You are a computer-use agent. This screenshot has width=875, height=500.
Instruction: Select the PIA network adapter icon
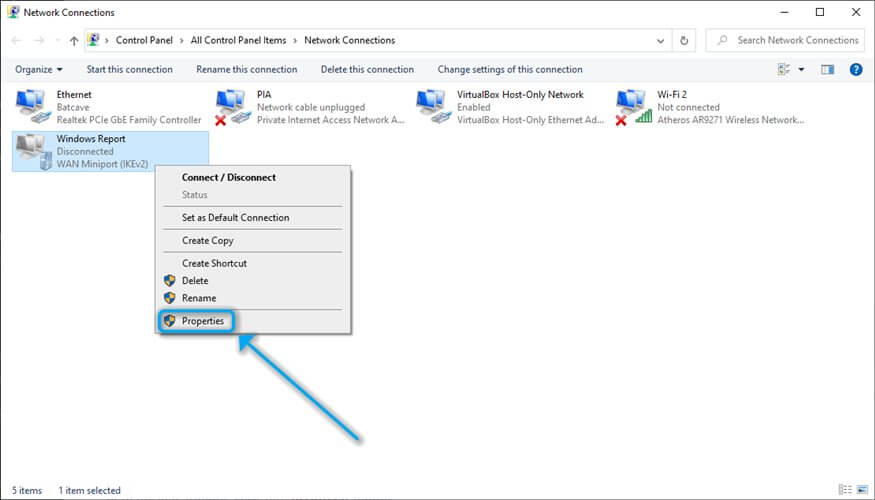(x=232, y=107)
